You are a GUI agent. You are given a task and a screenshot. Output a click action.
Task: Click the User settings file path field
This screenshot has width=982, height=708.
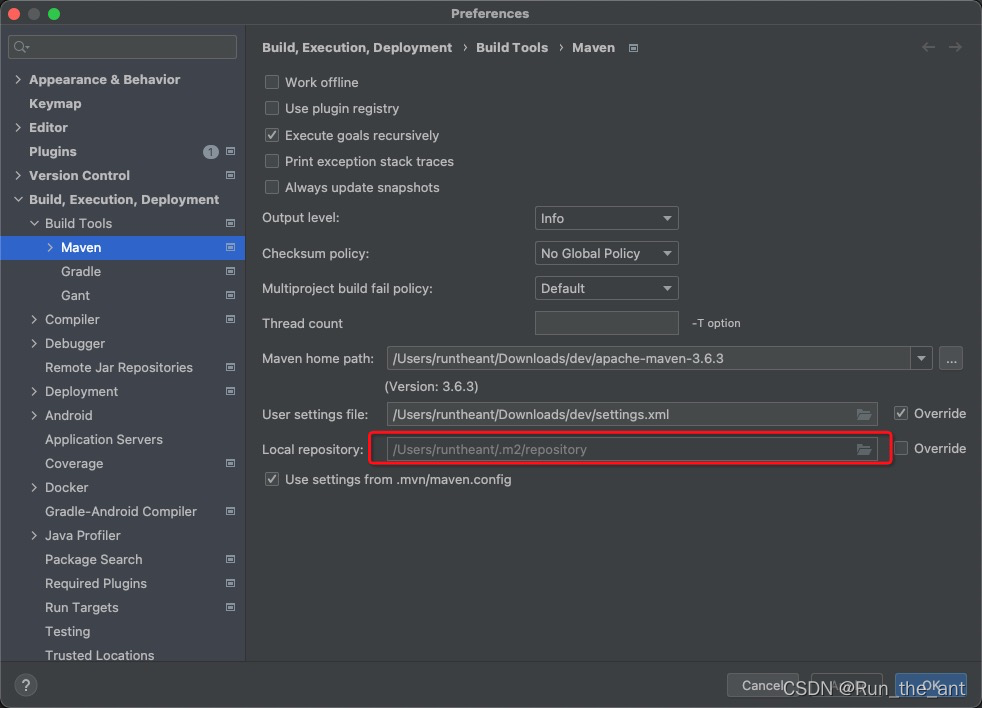(x=632, y=414)
